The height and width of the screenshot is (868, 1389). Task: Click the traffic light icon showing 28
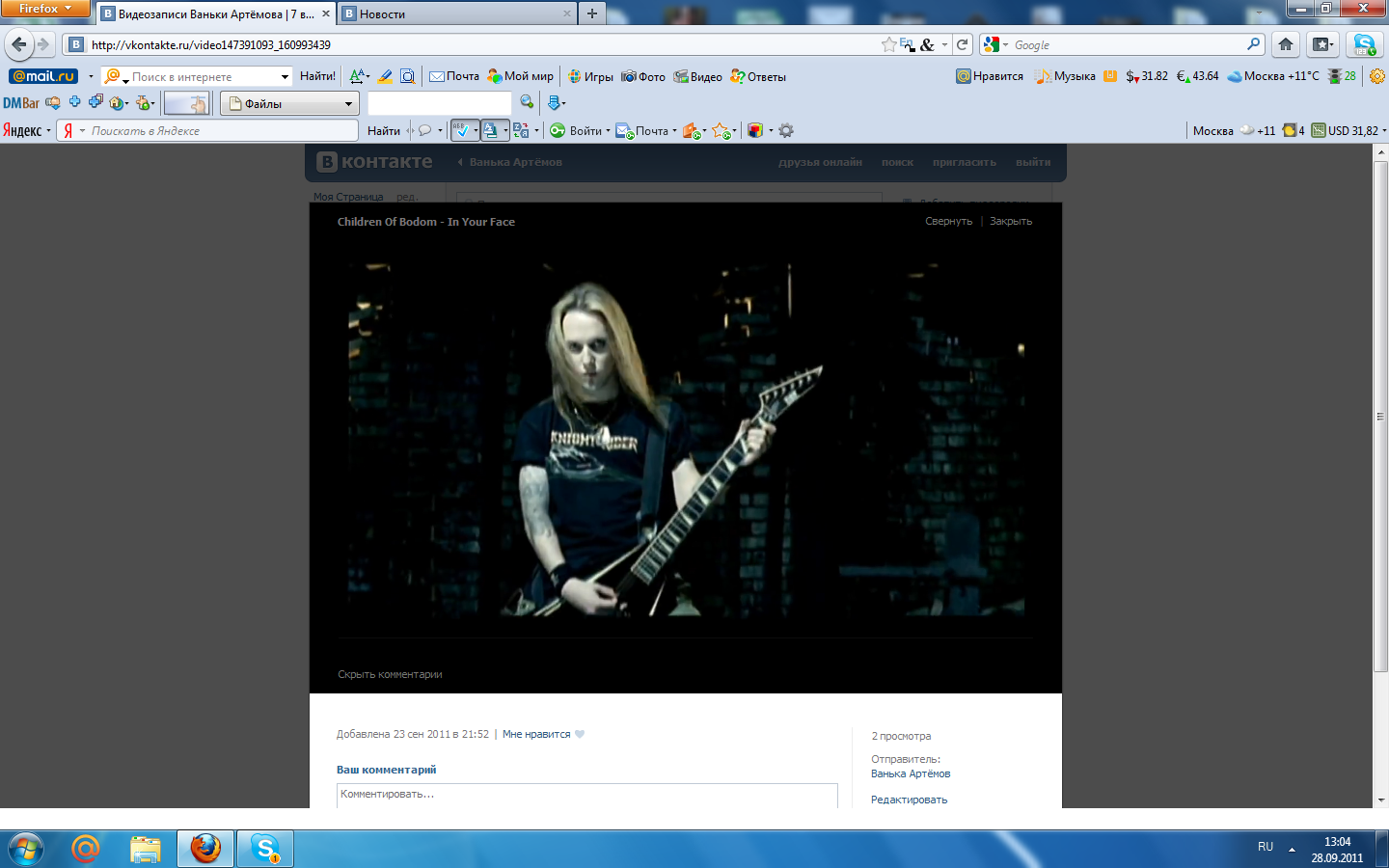1342,76
